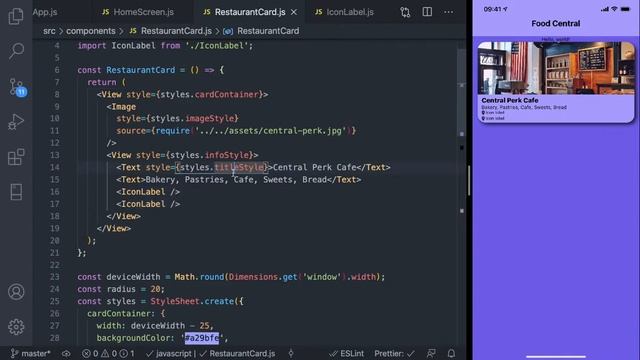Click the Prettier status item
Screen dimensions: 640x360
(394, 353)
